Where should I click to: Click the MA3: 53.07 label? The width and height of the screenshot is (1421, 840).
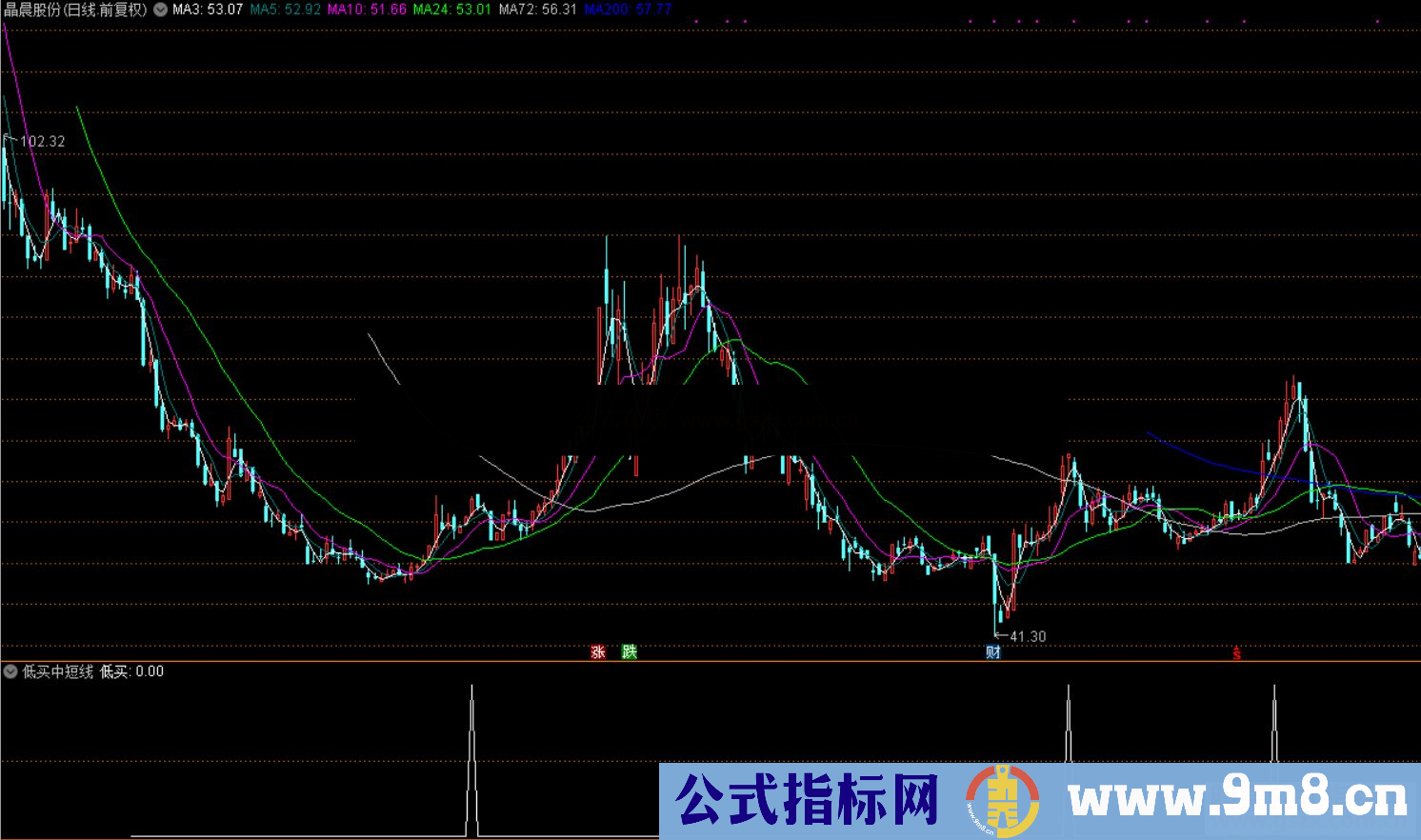[x=207, y=10]
